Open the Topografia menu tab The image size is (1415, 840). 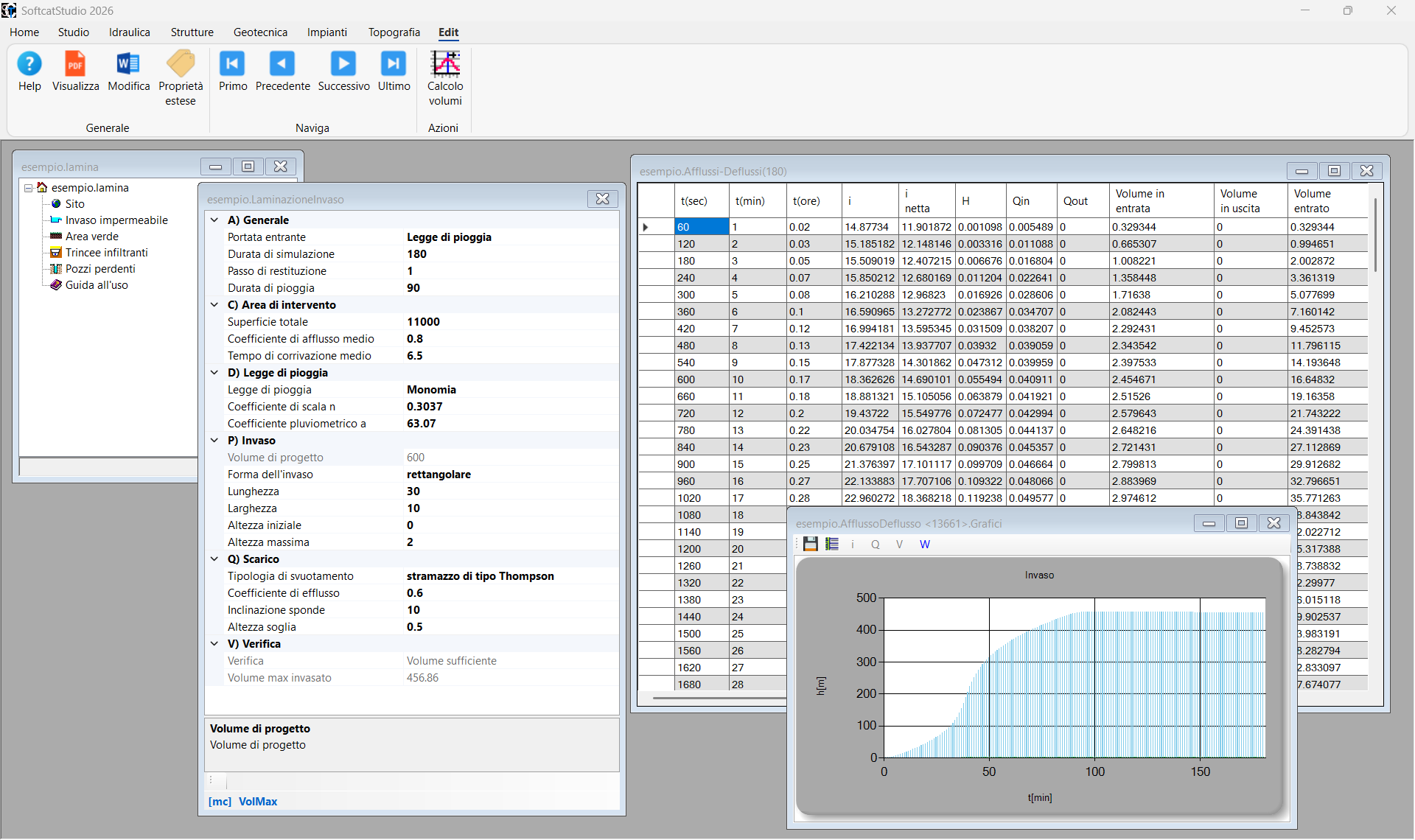coord(394,32)
